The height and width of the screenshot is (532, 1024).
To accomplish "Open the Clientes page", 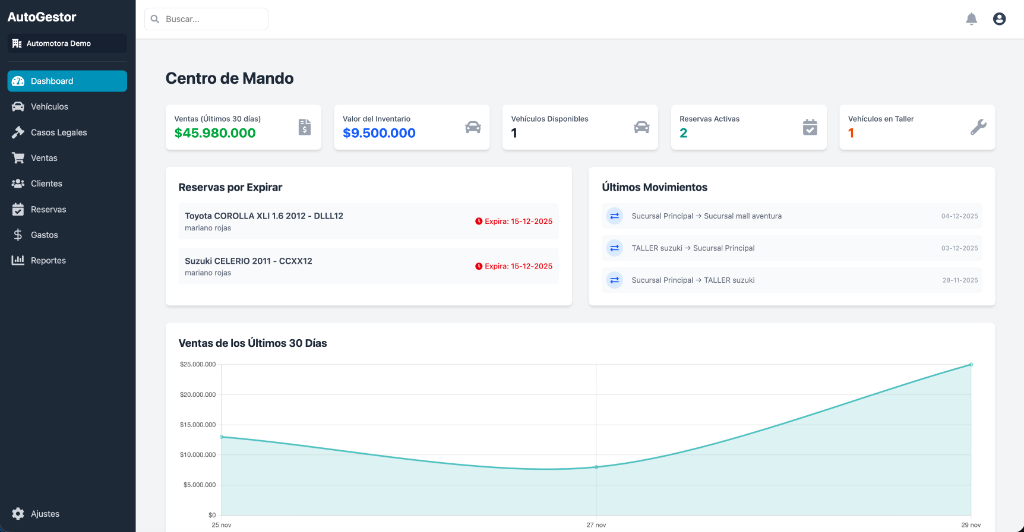I will [46, 184].
